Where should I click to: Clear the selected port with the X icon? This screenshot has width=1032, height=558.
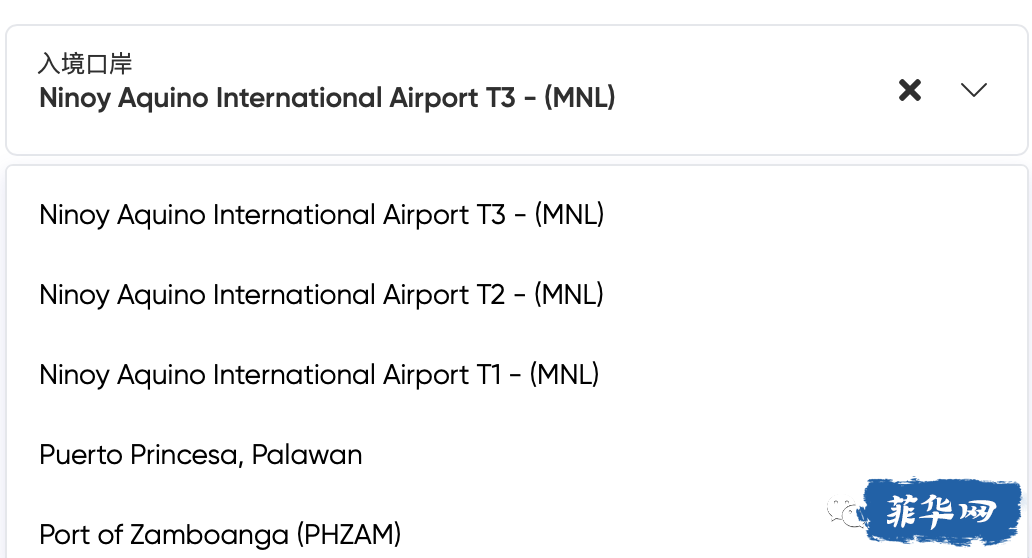(910, 89)
